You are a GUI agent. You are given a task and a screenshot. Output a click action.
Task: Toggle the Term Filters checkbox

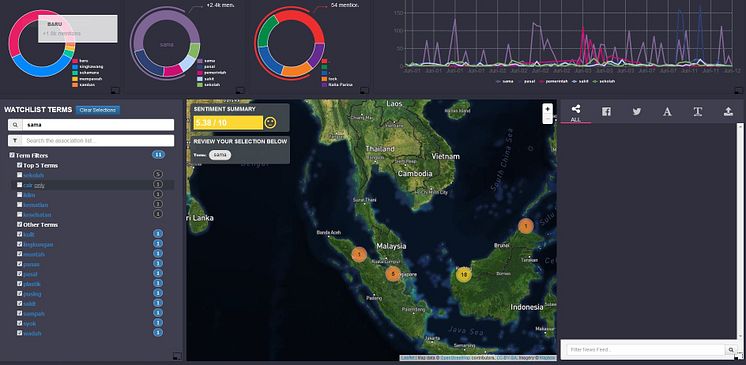(12, 156)
